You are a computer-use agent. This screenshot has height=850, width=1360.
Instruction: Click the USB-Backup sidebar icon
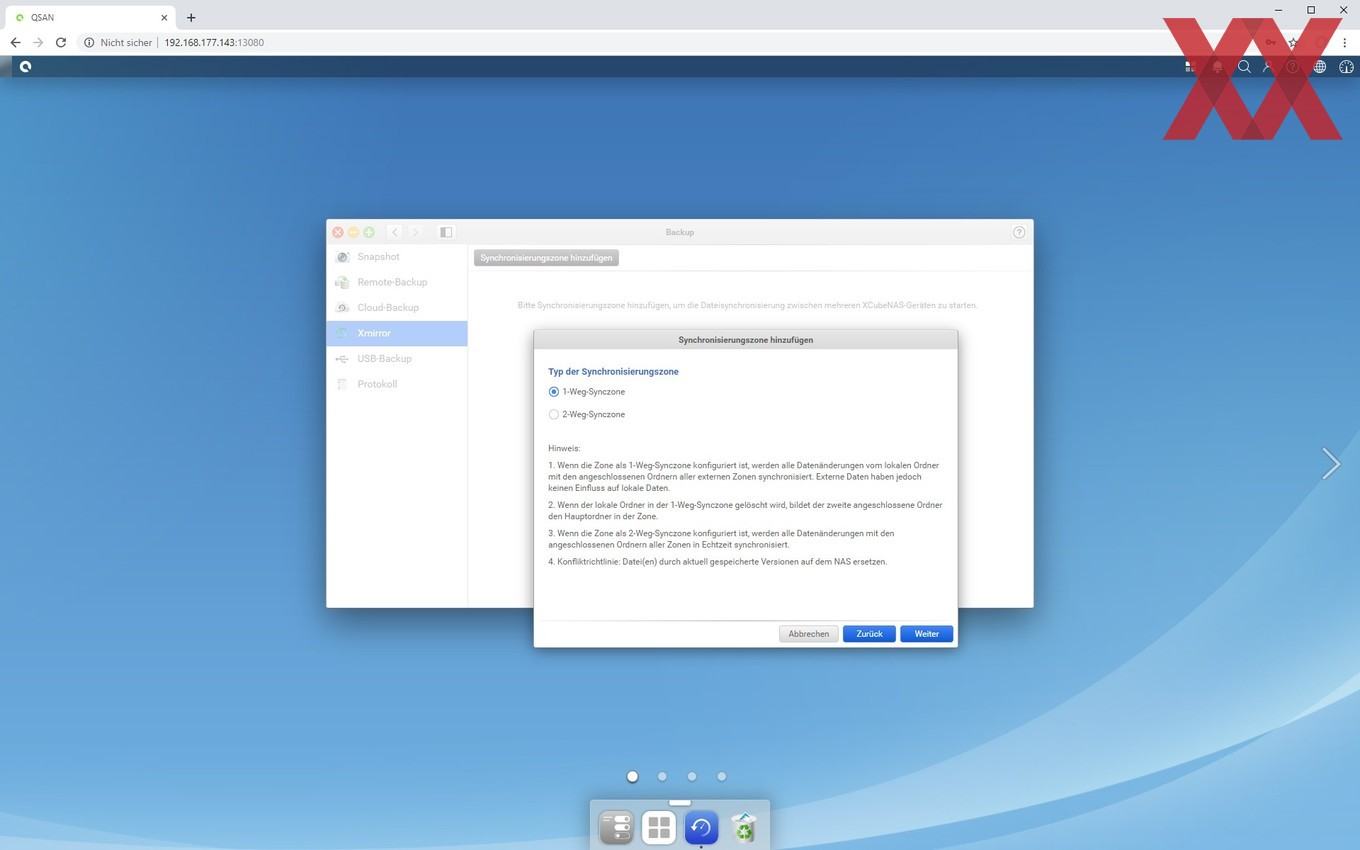[x=342, y=359]
